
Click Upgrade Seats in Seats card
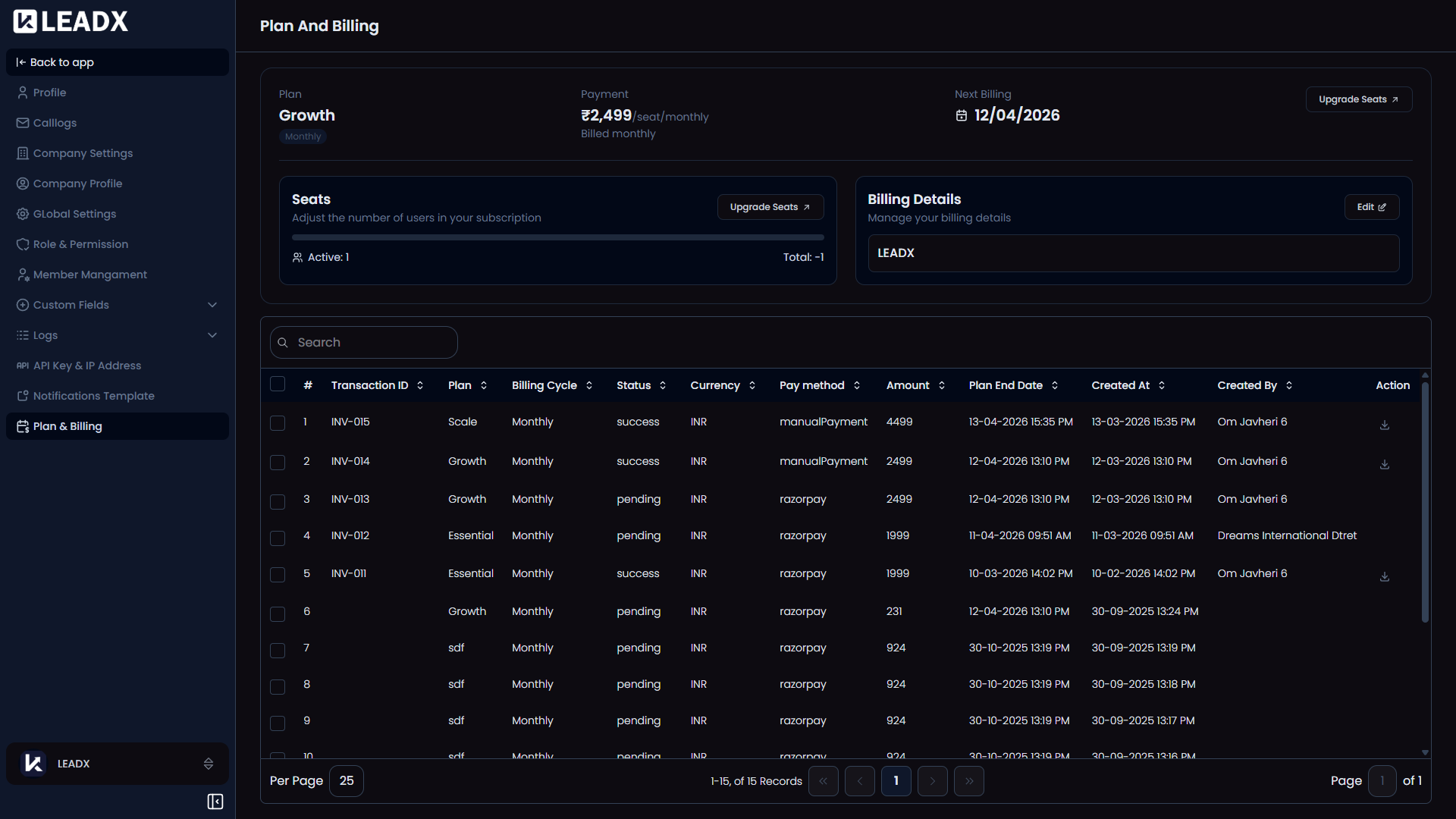pos(770,207)
